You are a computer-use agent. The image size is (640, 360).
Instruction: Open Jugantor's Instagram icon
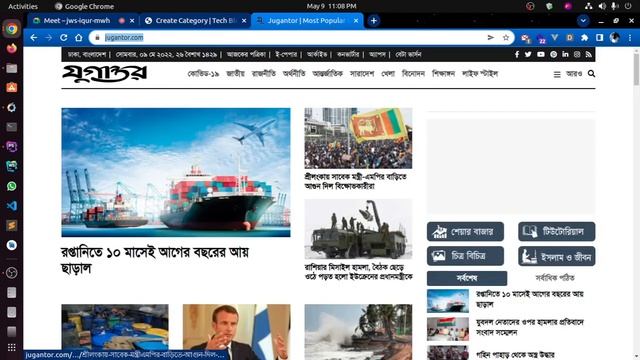577,54
